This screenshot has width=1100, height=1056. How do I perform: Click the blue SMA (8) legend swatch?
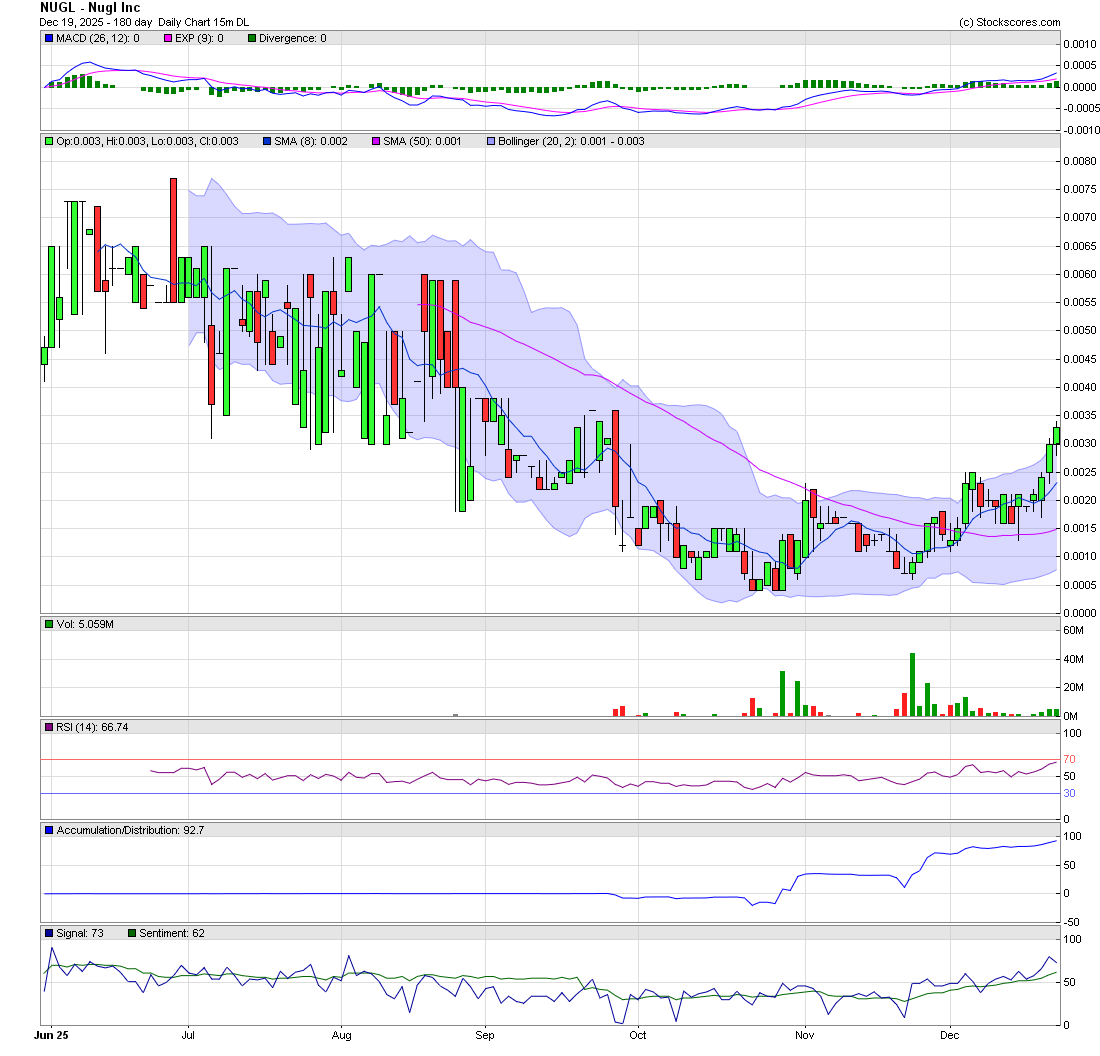point(267,142)
